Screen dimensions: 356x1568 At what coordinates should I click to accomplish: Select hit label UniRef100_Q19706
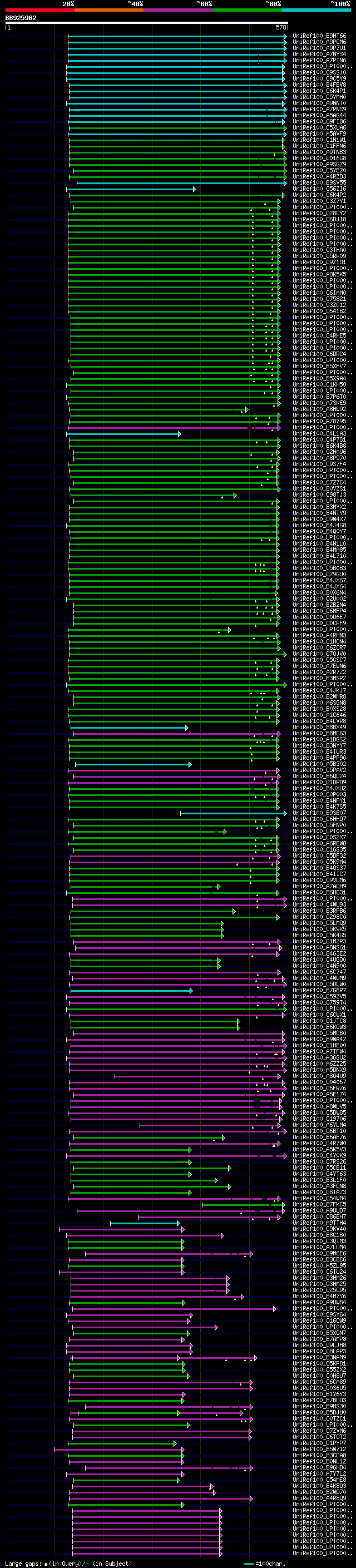tap(319, 1119)
